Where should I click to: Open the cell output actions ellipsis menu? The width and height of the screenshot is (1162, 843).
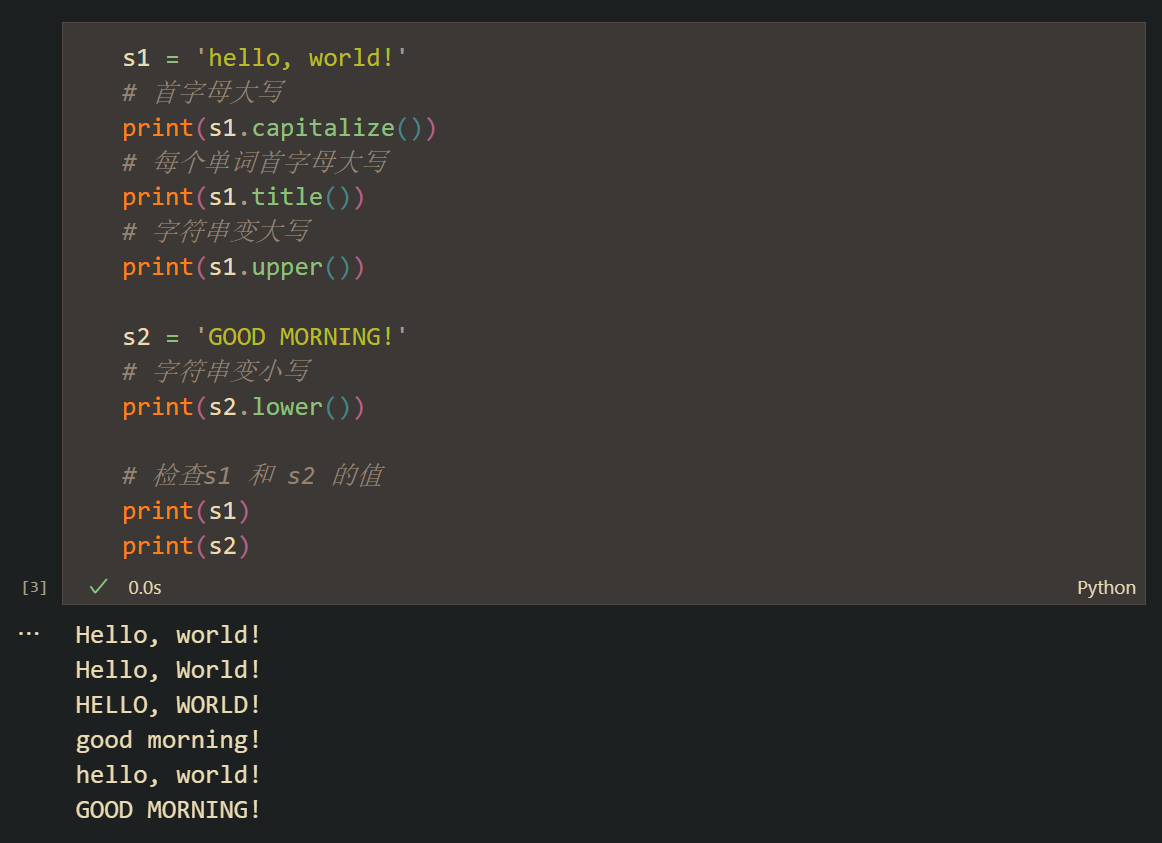[x=28, y=634]
